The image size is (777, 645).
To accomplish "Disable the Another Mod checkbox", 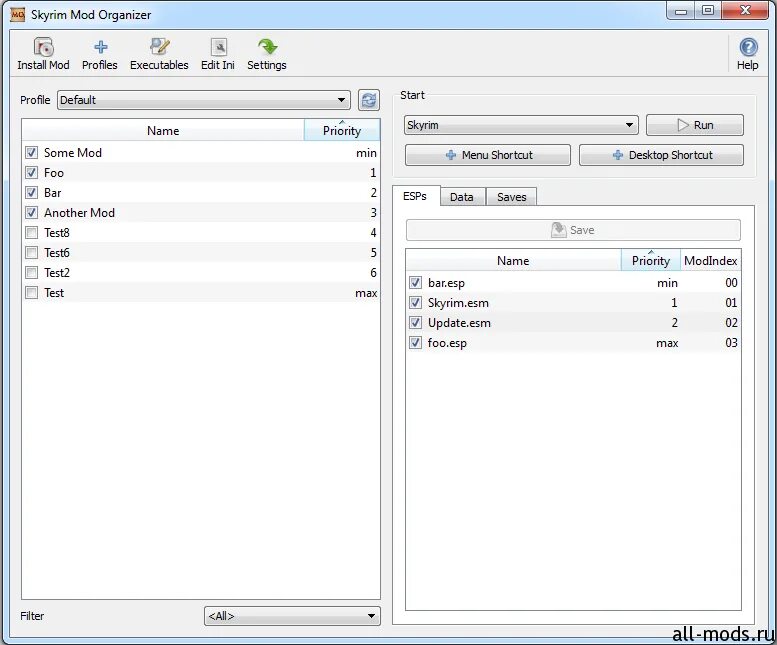I will tap(32, 213).
